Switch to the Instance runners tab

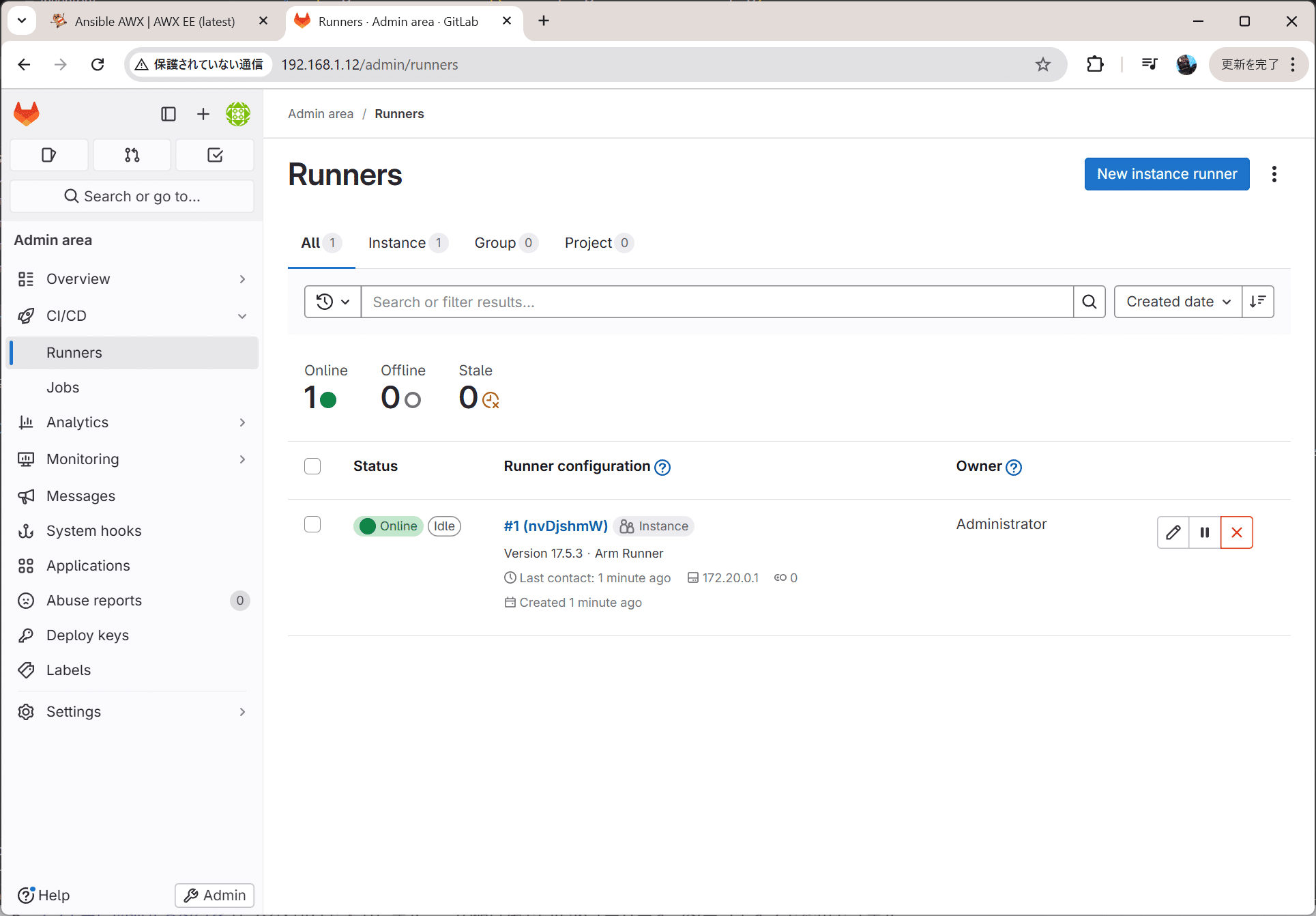click(x=396, y=243)
